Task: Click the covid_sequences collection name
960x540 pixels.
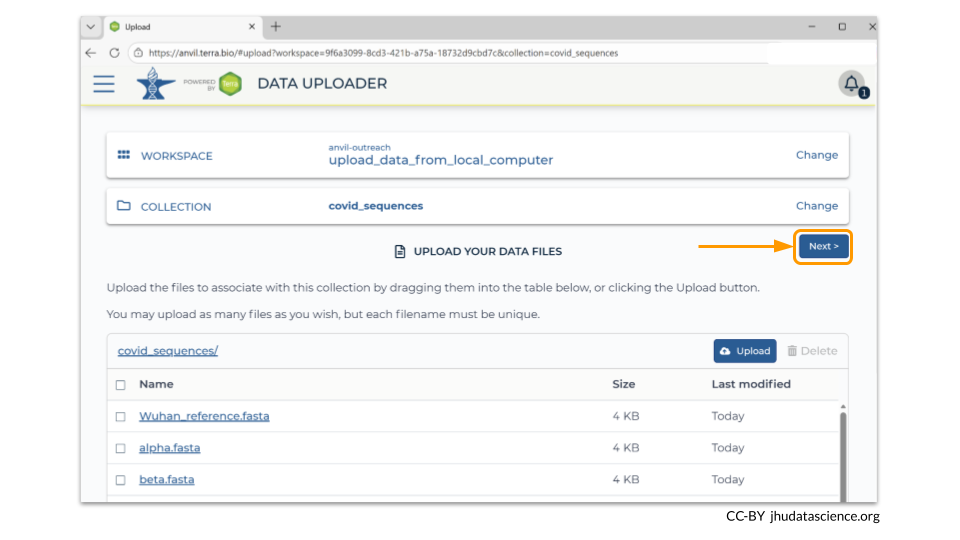Action: click(x=375, y=206)
